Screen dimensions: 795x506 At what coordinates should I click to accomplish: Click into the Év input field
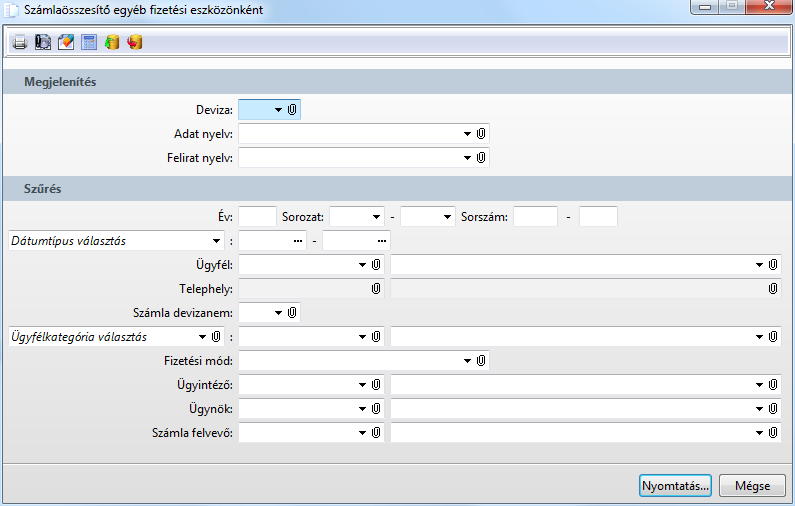click(x=257, y=216)
